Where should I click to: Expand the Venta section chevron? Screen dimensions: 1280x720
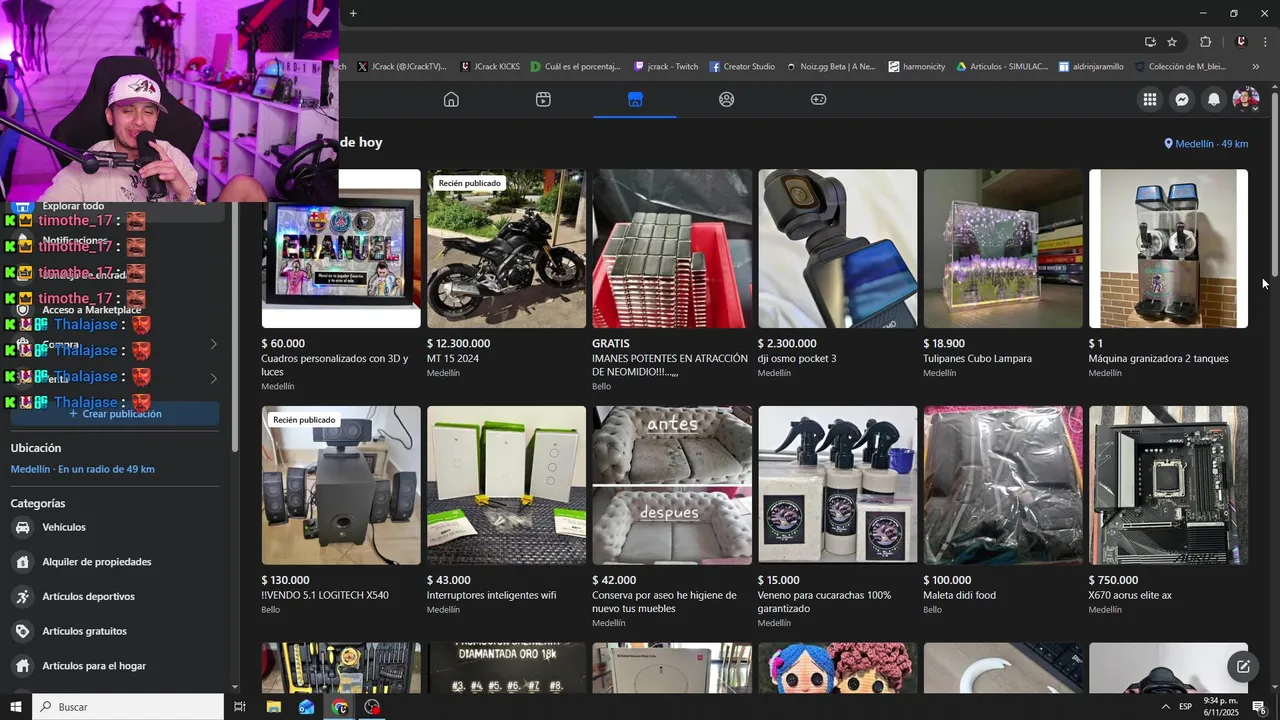(213, 379)
